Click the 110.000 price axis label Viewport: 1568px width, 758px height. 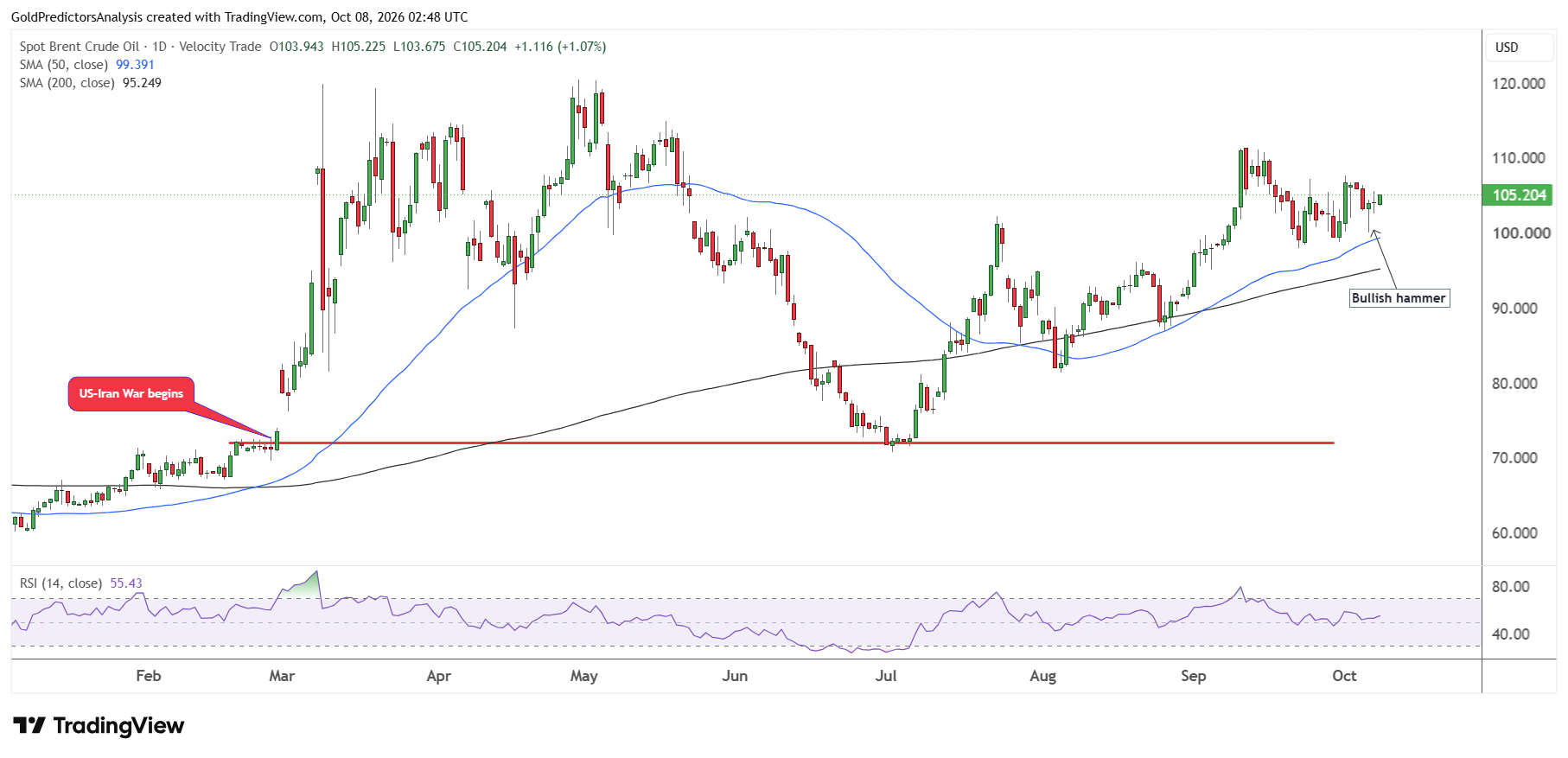point(1519,158)
